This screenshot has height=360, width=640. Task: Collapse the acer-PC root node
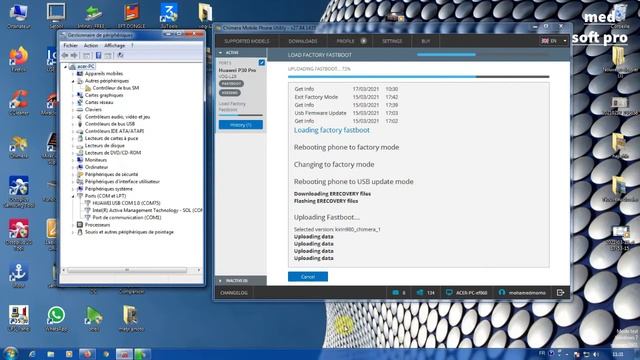(x=66, y=67)
